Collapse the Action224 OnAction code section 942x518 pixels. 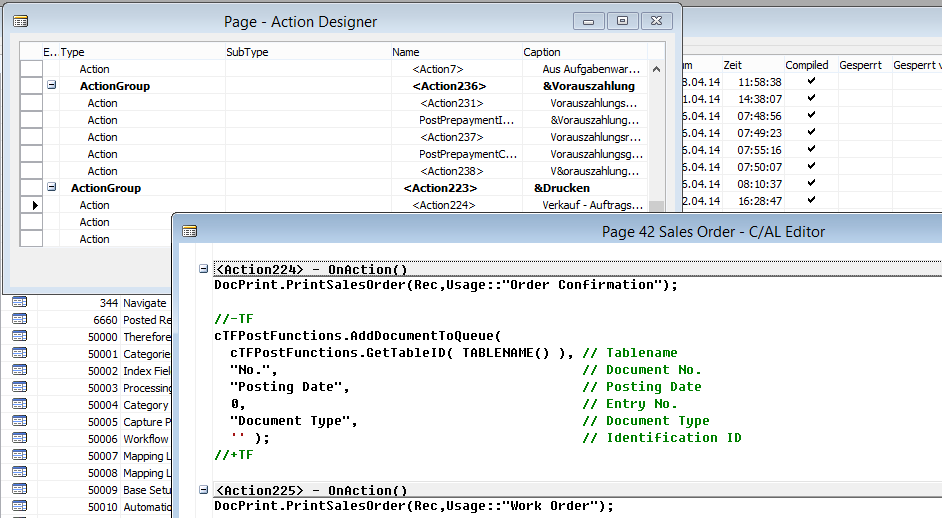[204, 269]
